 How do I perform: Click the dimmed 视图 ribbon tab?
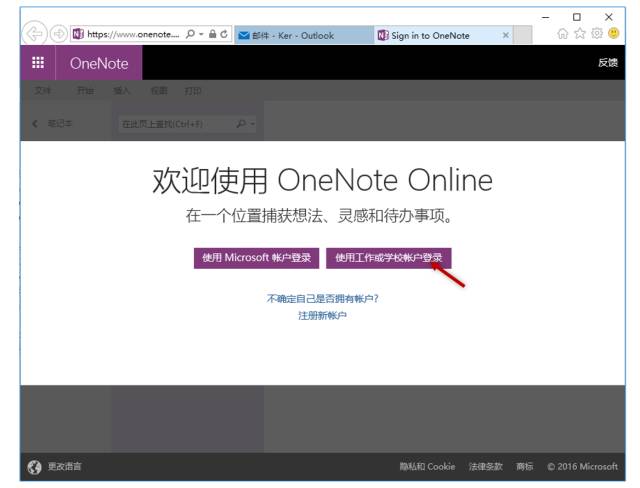tap(159, 91)
